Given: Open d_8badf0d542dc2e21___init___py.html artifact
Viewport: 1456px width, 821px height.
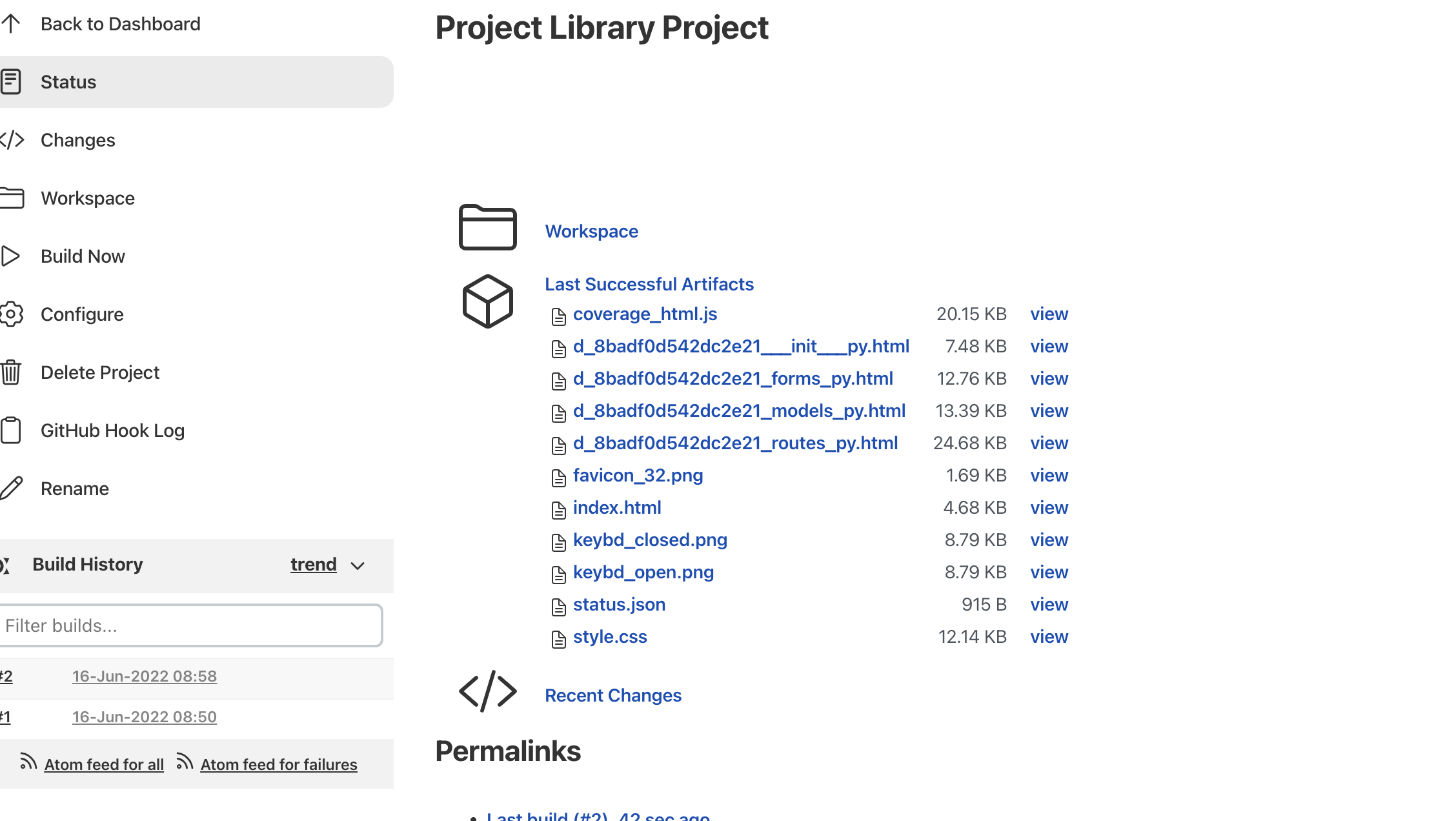Looking at the screenshot, I should point(741,347).
